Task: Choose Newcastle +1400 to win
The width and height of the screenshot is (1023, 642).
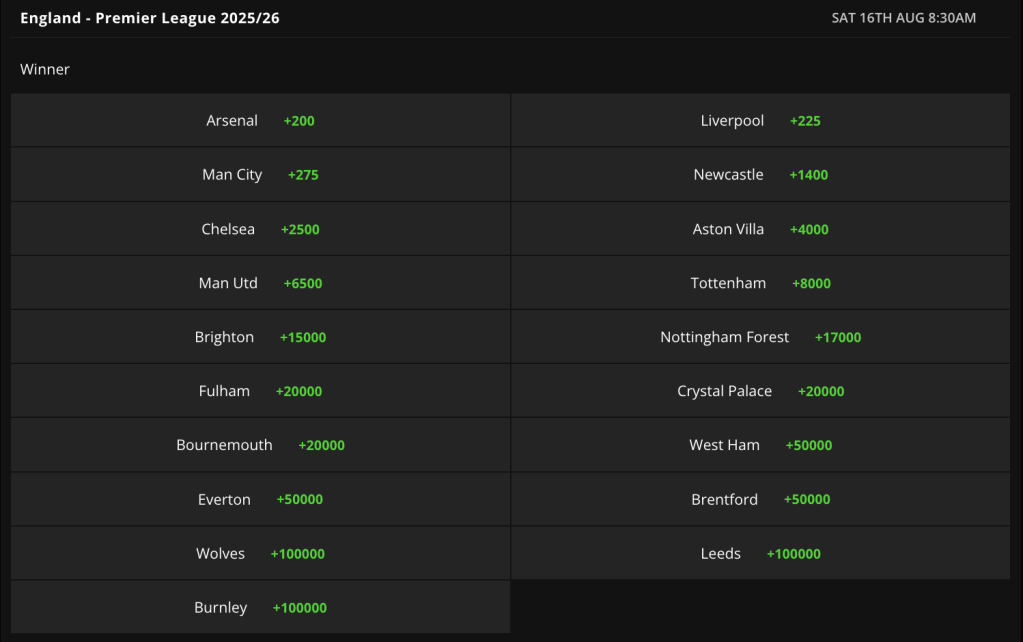Action: pos(761,174)
